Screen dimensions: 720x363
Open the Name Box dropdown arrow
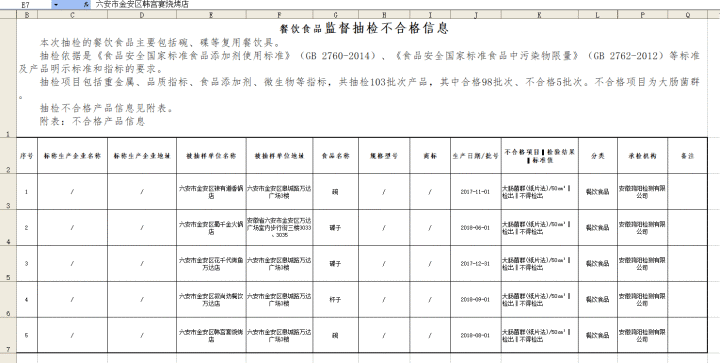coord(56,5)
